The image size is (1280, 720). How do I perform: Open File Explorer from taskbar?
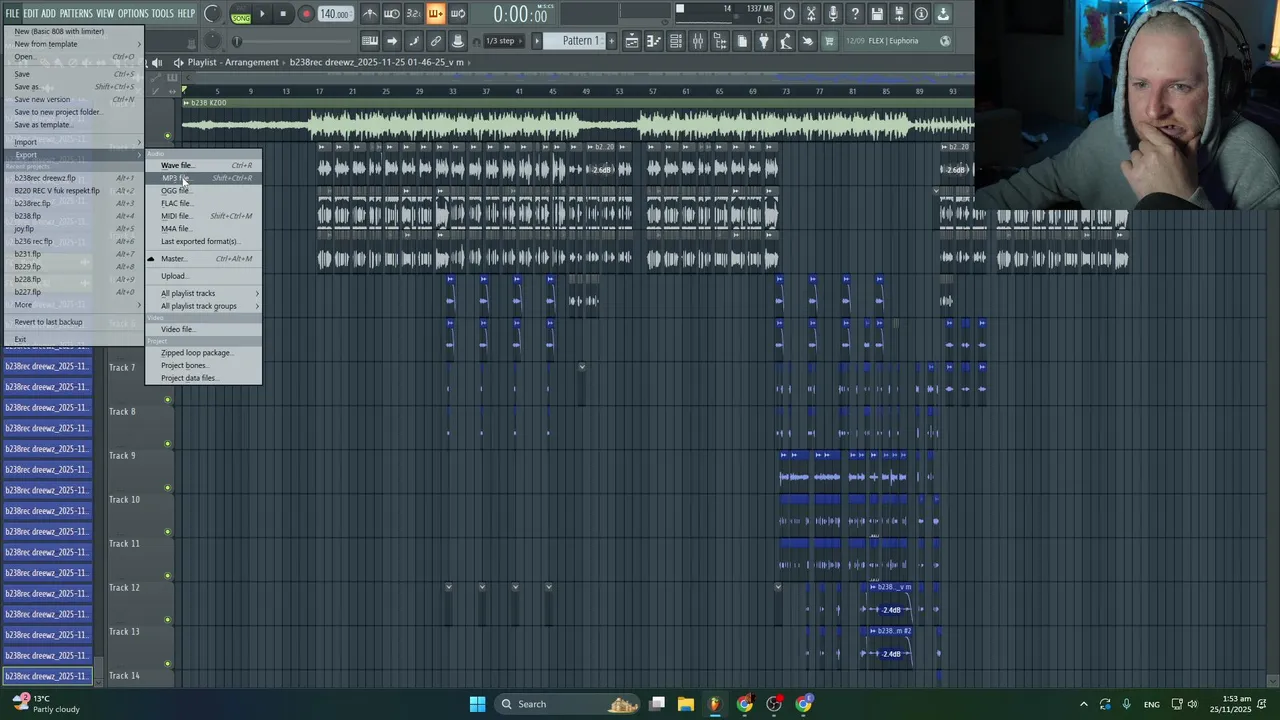point(686,704)
